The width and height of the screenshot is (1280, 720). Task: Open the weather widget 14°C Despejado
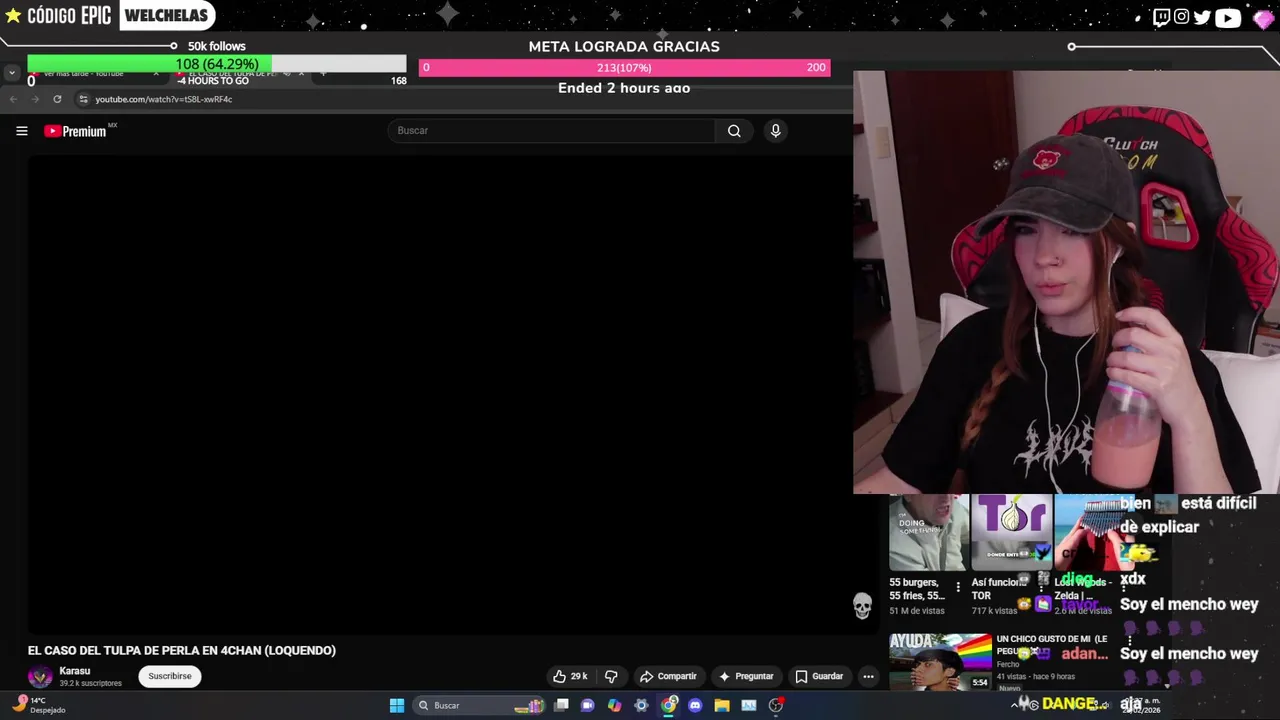pos(38,705)
